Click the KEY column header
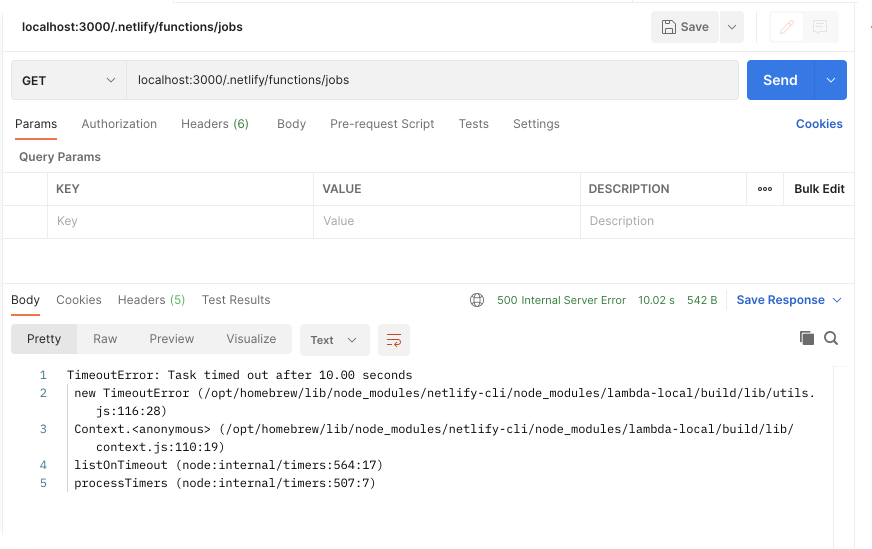Screen dimensions: 872x549 (68, 189)
